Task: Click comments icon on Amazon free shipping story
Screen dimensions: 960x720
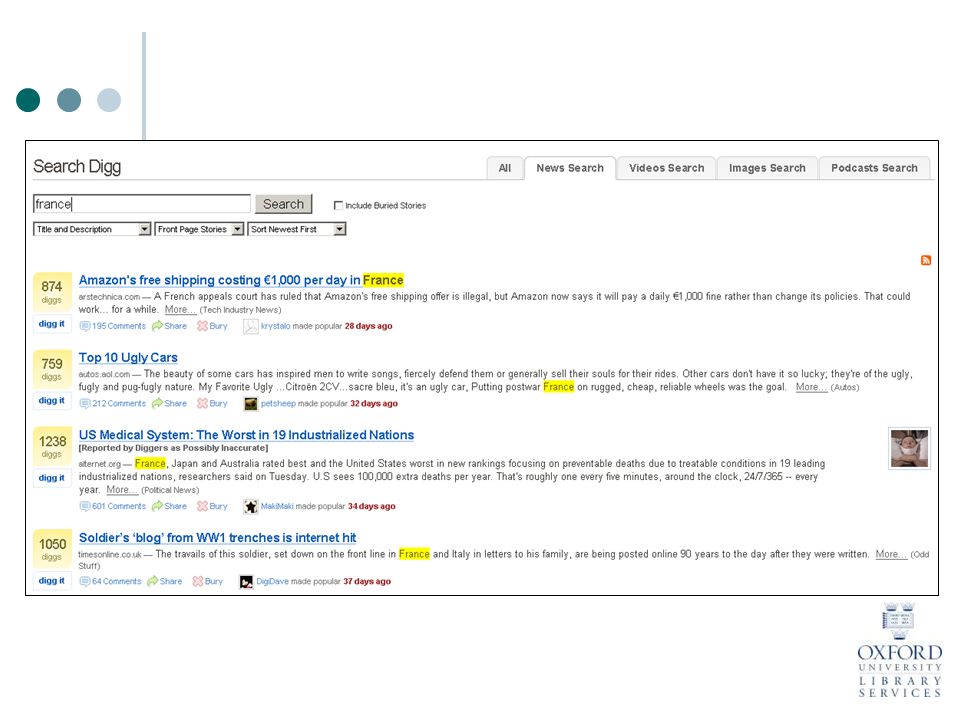Action: click(x=84, y=326)
